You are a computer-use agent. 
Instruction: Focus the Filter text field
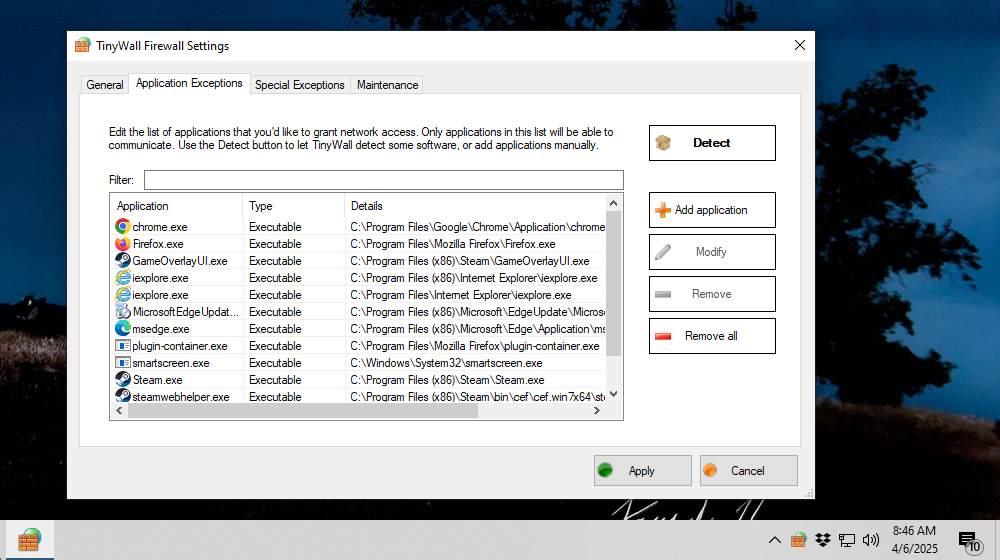(x=383, y=180)
